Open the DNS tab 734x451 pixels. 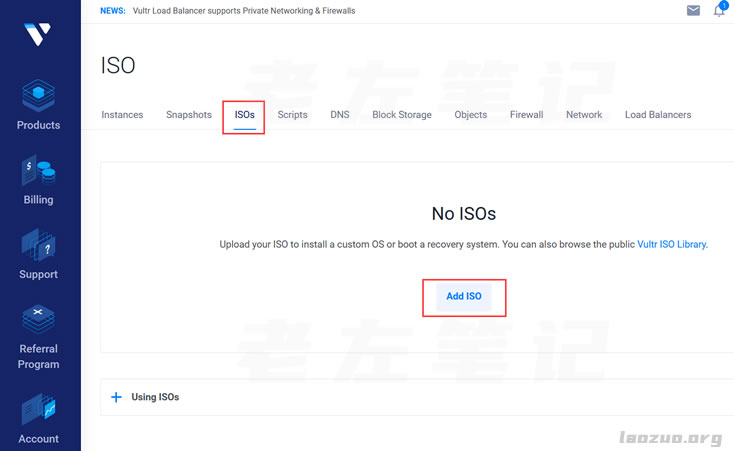pyautogui.click(x=340, y=115)
